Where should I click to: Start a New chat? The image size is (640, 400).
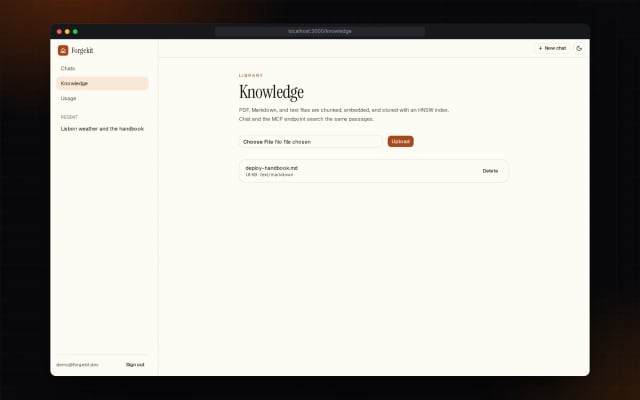(x=552, y=48)
